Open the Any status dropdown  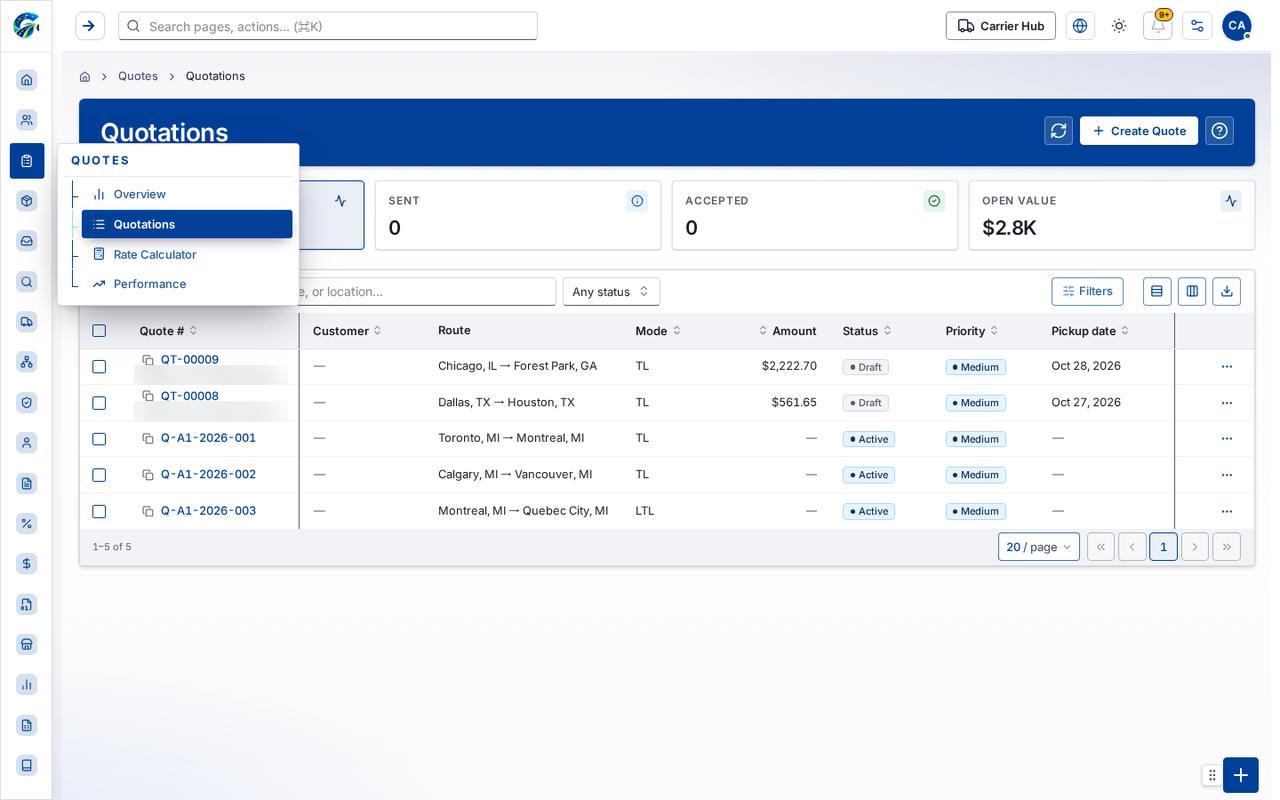point(611,292)
